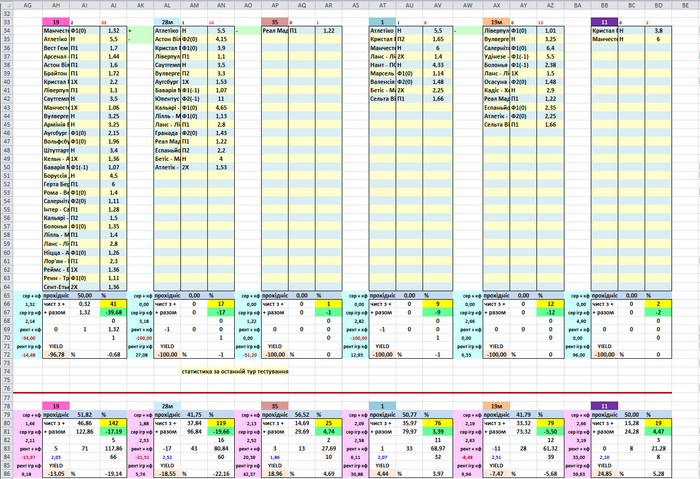
Task: Select row header 77
Action: click(7, 397)
